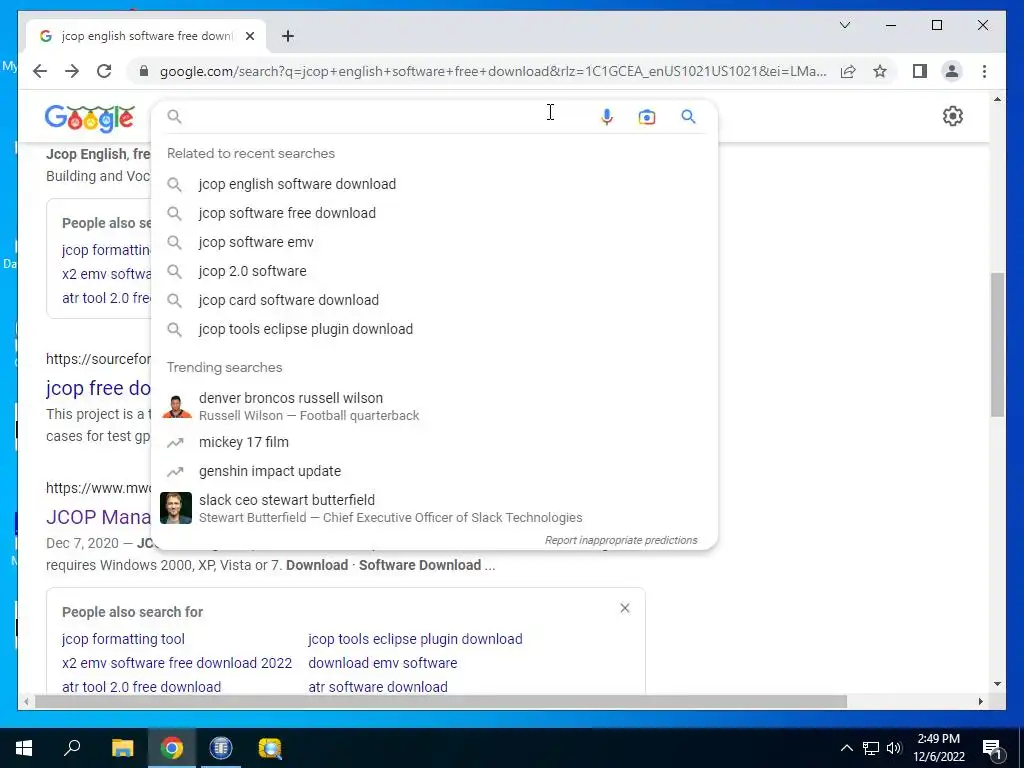Select suggestion jcop english software download
Screen dimensions: 1024x768
click(x=434, y=184)
